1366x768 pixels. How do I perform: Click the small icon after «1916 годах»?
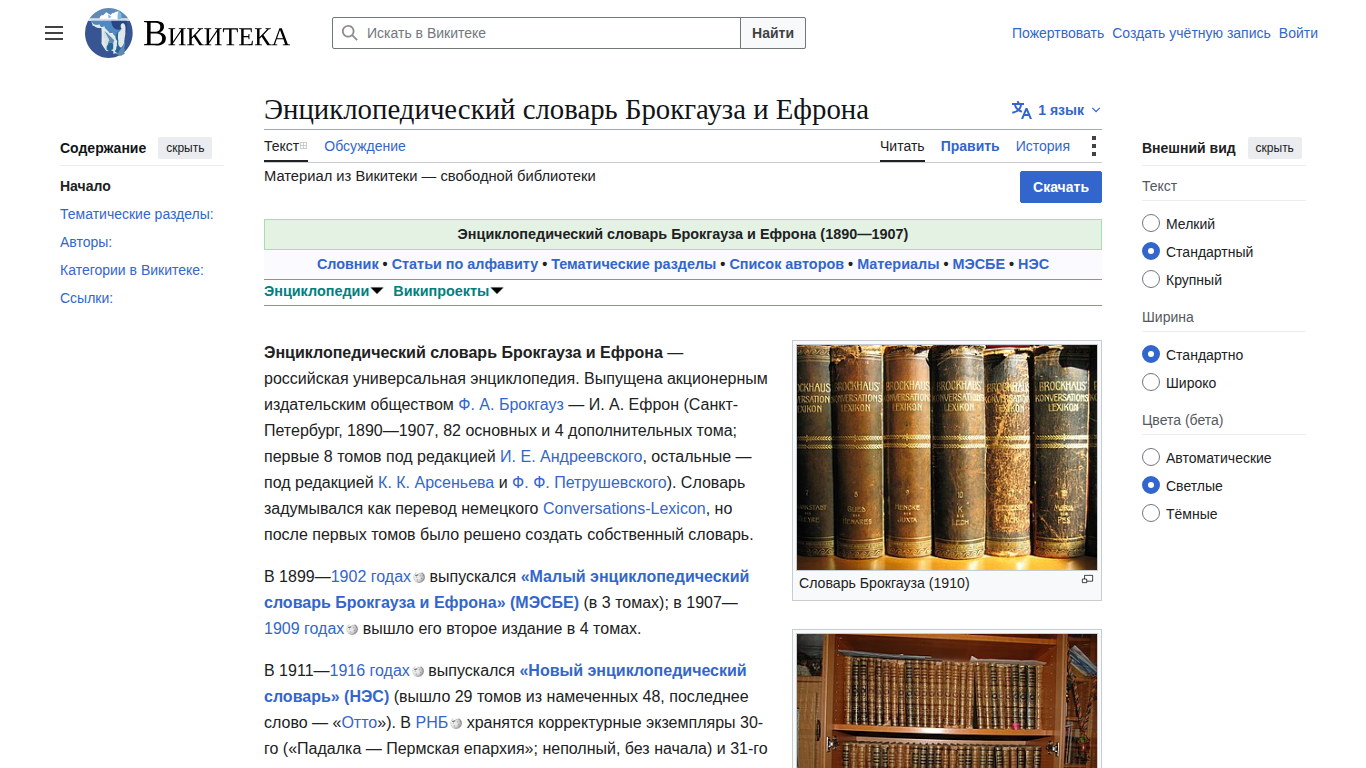click(418, 671)
